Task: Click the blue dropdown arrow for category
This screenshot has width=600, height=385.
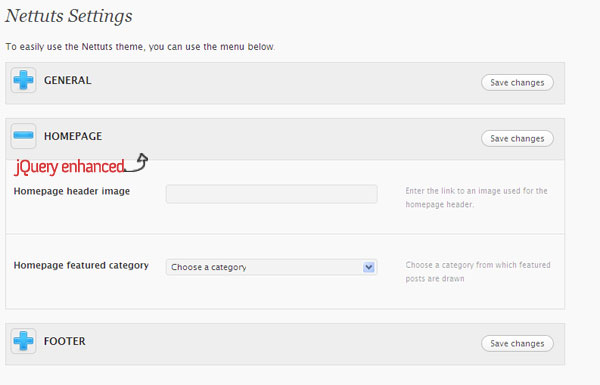Action: click(368, 267)
